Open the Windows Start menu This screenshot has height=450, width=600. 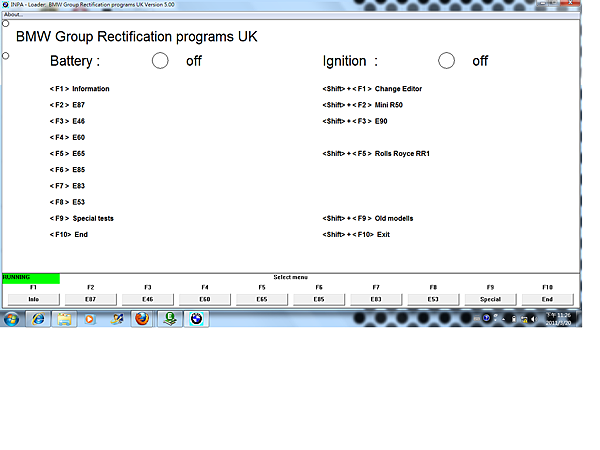pos(11,319)
